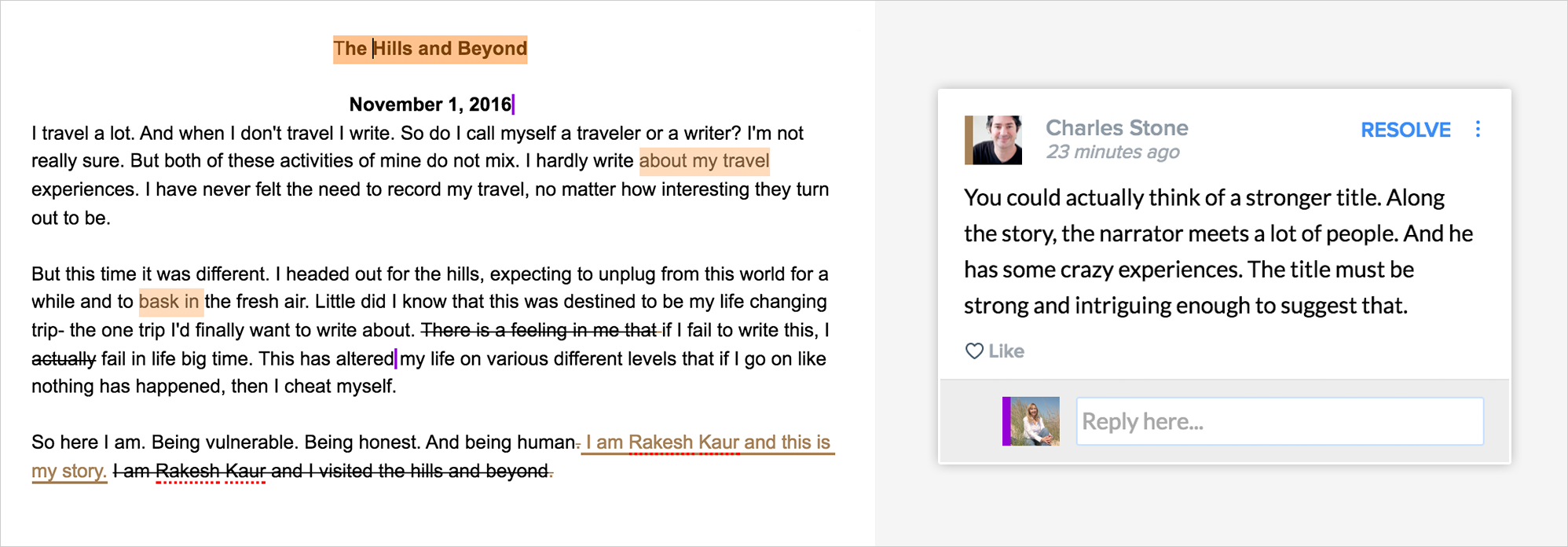Click the 'Charles Stone' commenter name
1568x547 pixels.
(x=1116, y=128)
